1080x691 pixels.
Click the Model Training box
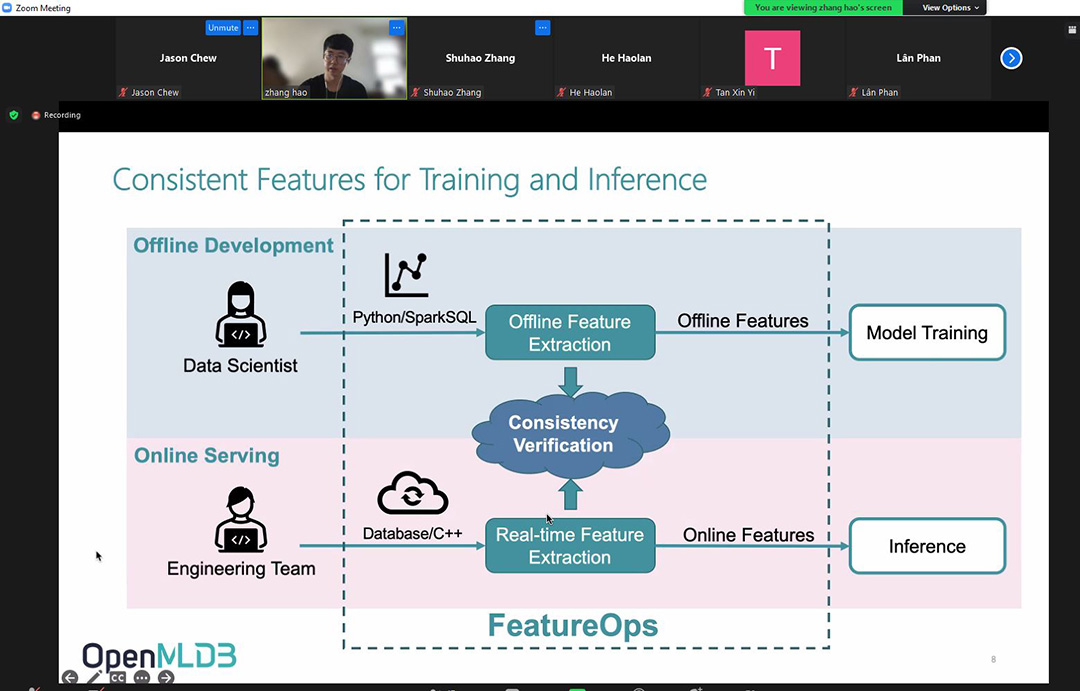click(x=927, y=333)
